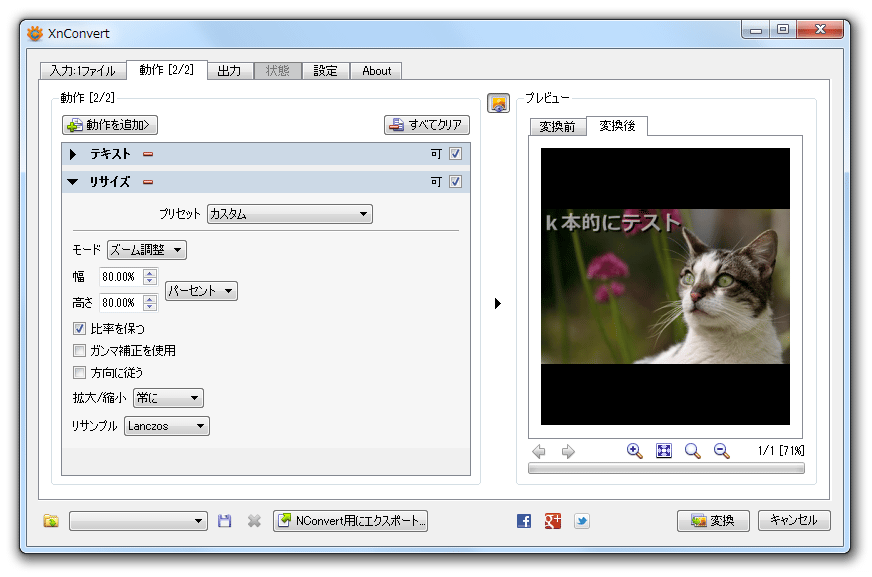Viewport: 872px width, 577px height.
Task: Disable the リサイズ action checkbox
Action: click(x=455, y=182)
